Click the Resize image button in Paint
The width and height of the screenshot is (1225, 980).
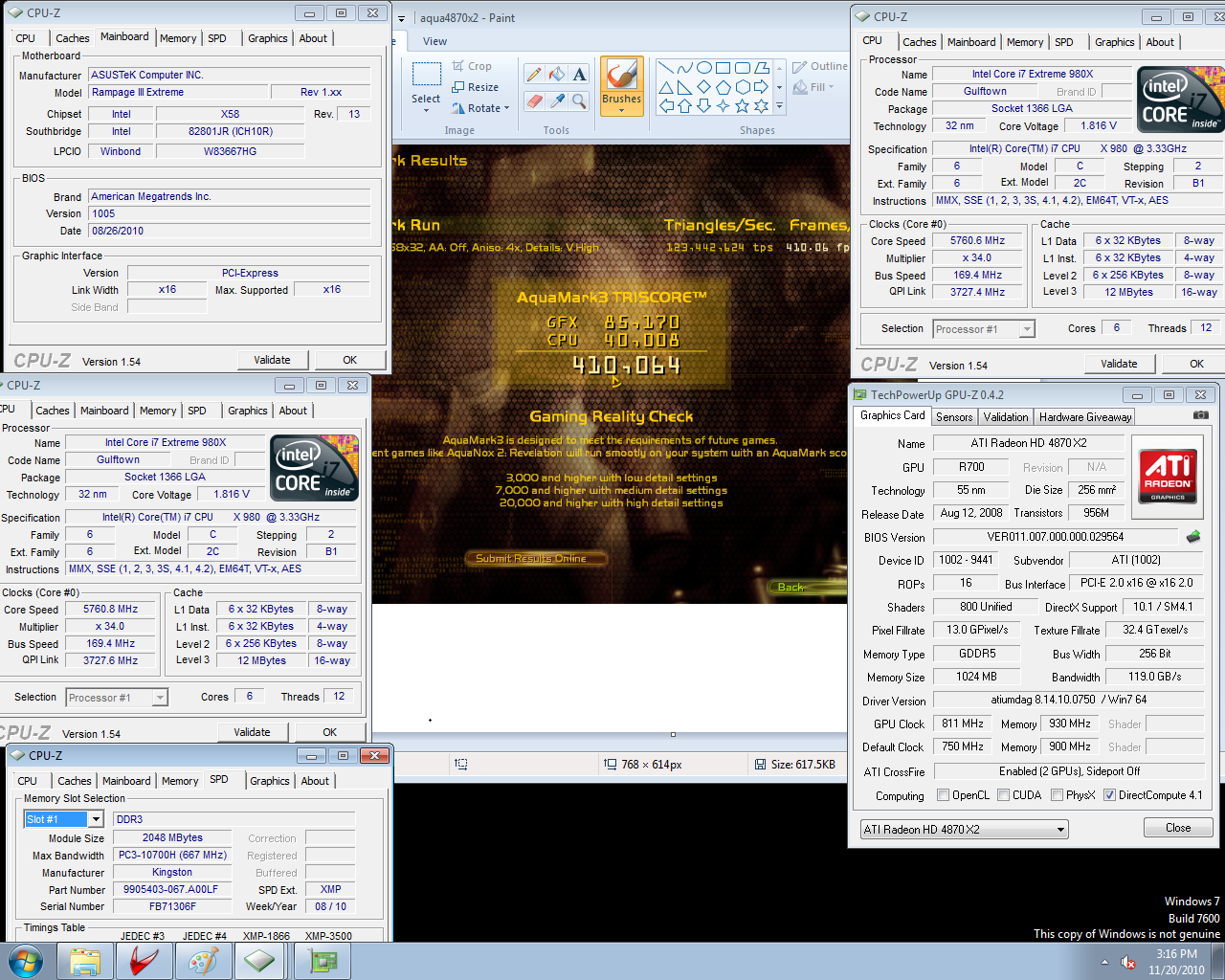pos(475,87)
